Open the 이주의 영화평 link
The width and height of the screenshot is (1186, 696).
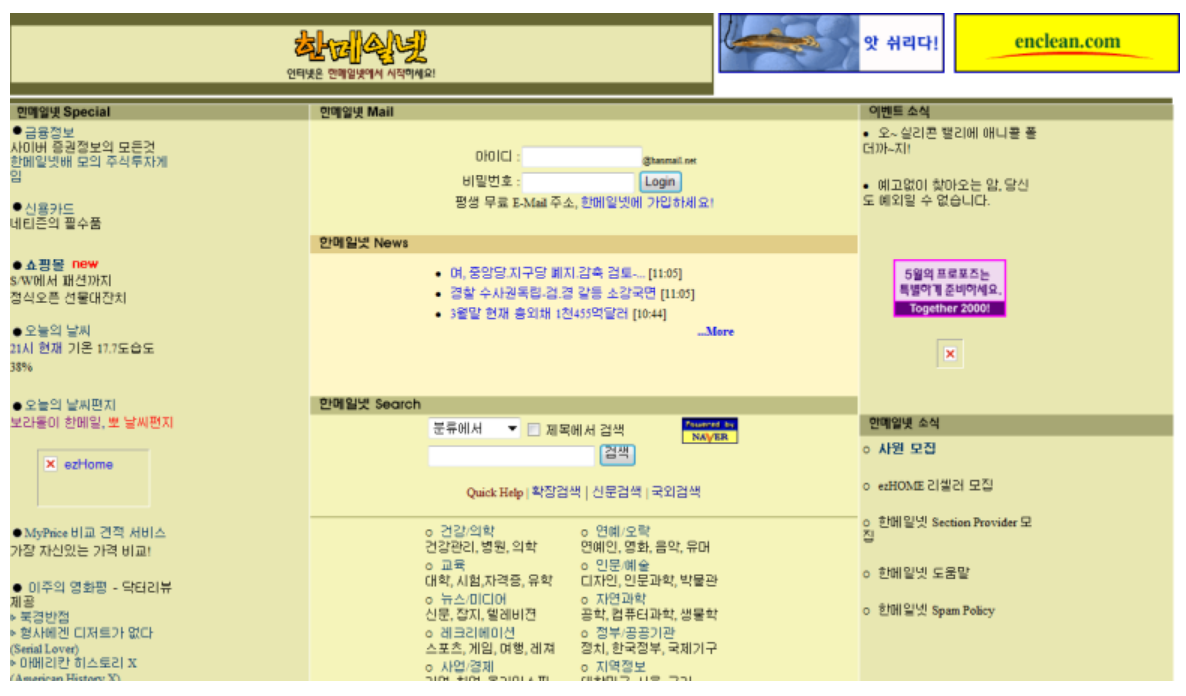(67, 587)
